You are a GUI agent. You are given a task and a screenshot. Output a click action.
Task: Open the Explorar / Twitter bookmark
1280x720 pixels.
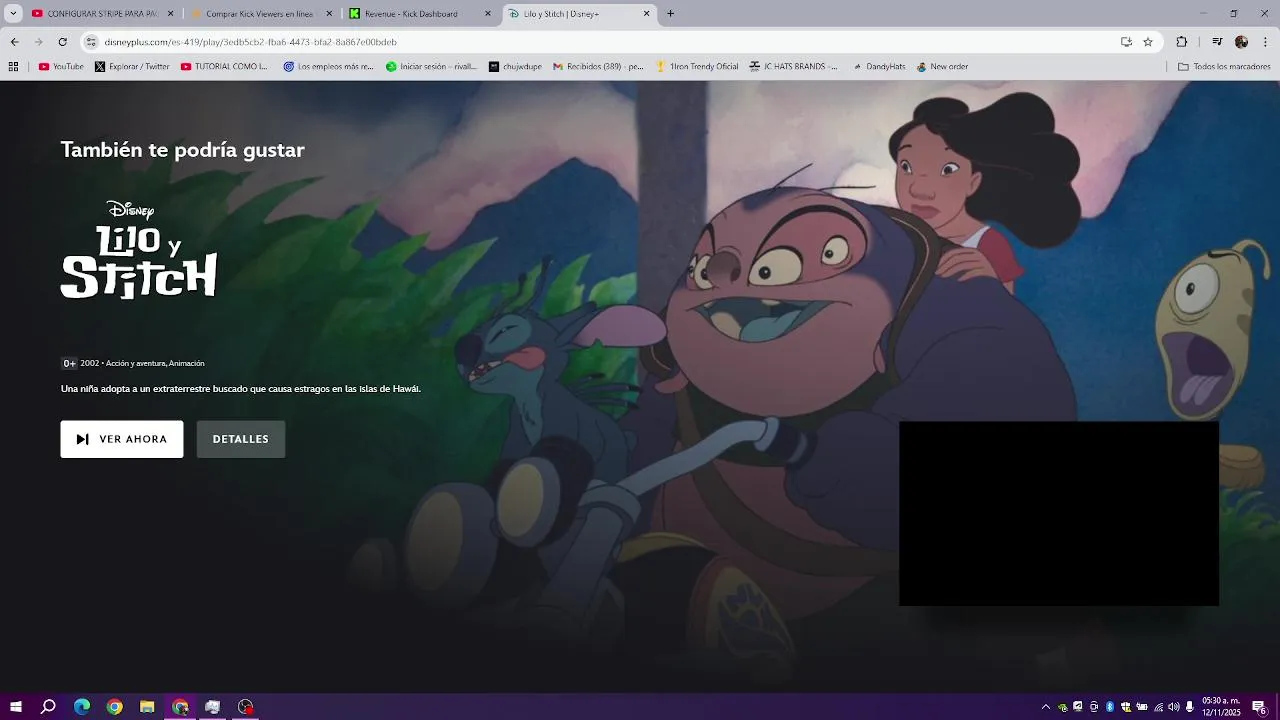click(132, 67)
